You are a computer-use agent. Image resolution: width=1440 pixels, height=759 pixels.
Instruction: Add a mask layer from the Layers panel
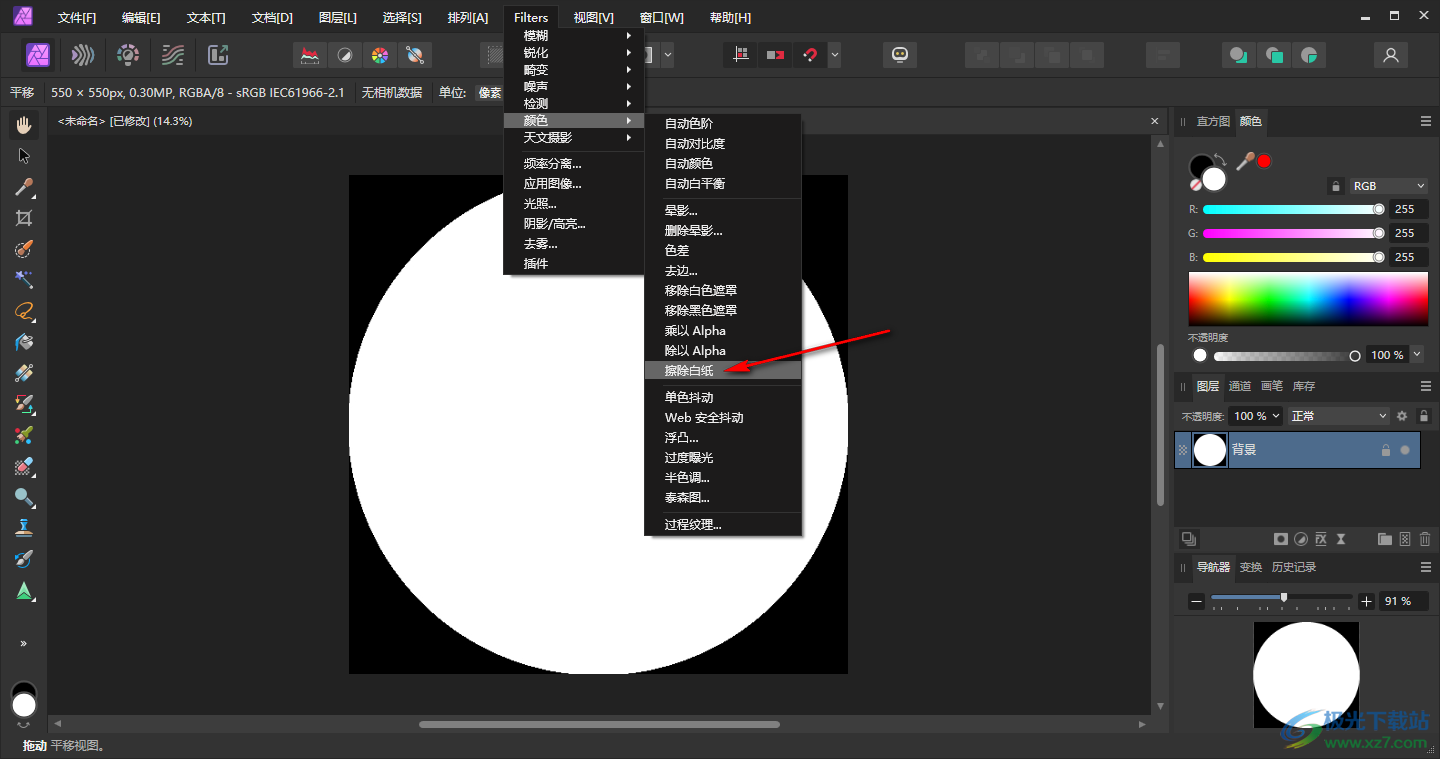pos(1280,539)
